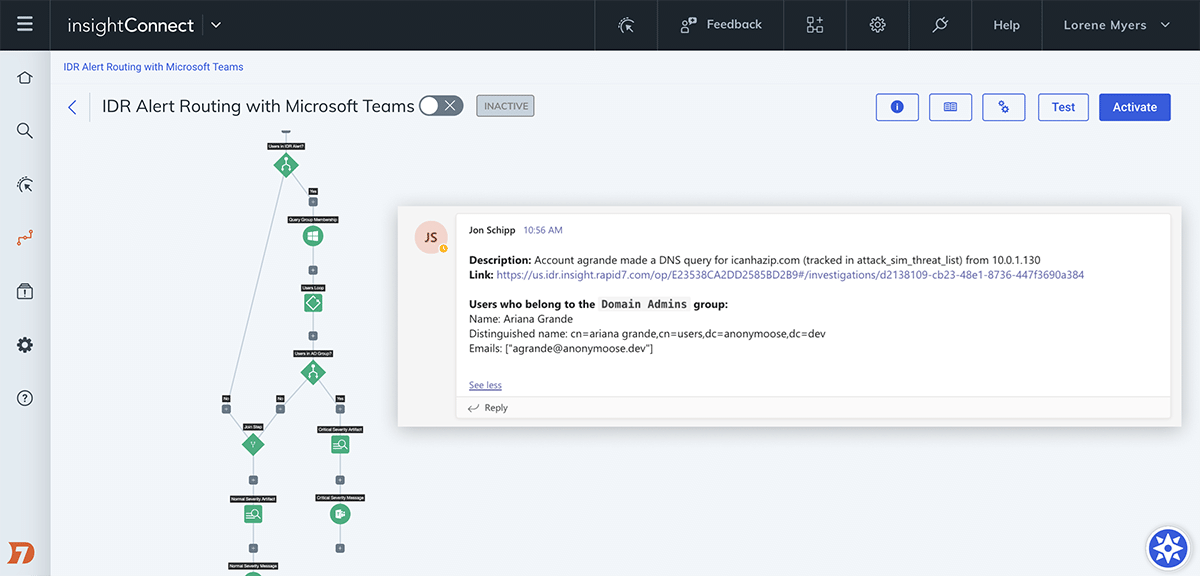Select the Query Group Membership step node

[x=313, y=237]
